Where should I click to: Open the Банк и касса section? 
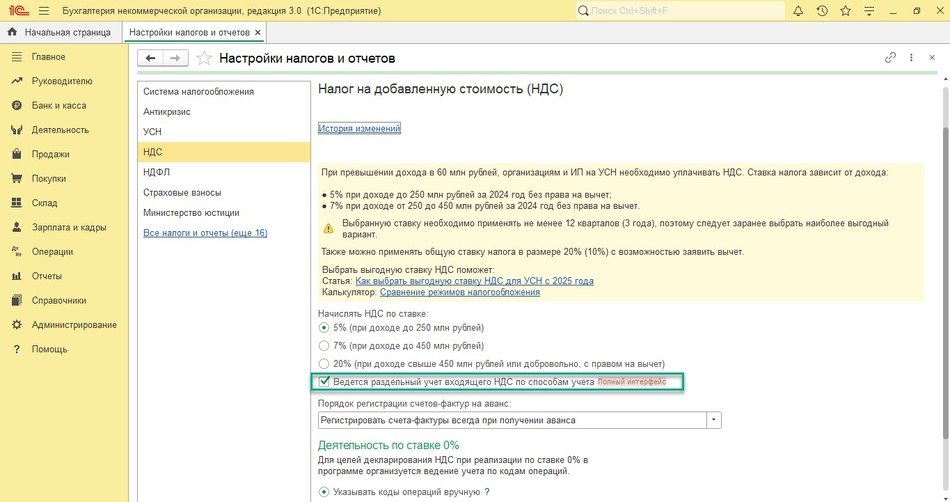58,105
